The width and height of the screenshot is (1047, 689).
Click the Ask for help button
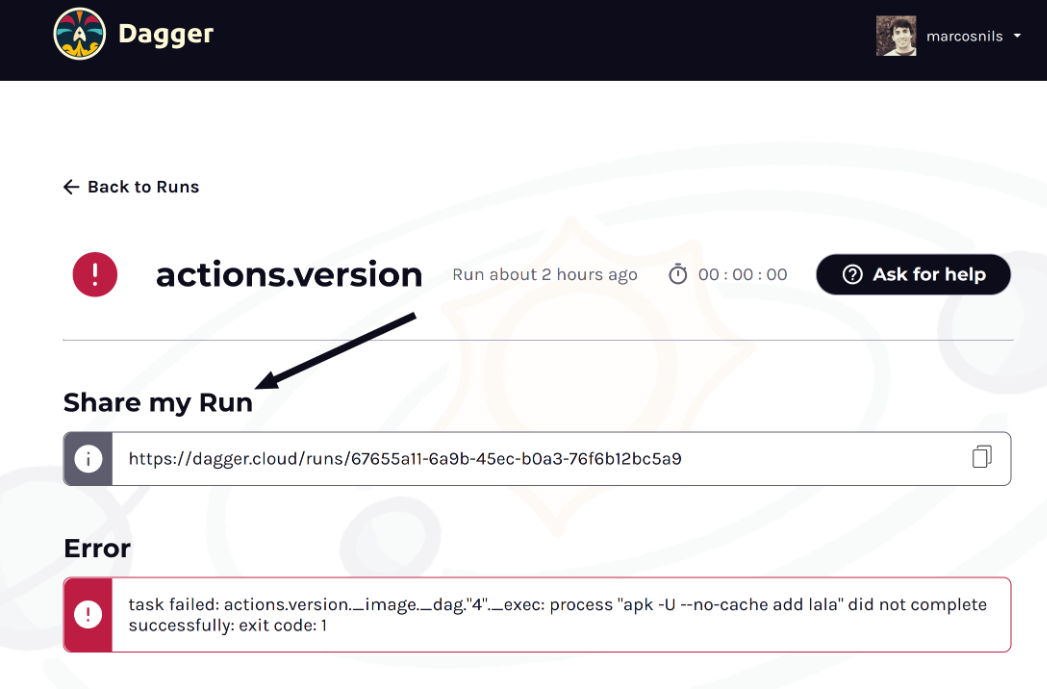point(913,274)
